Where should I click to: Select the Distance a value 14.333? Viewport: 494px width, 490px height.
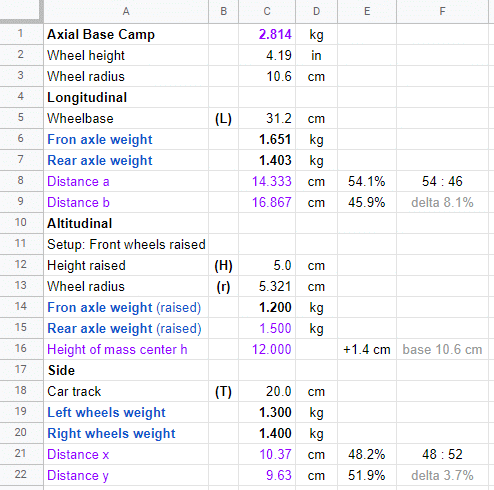[267, 181]
